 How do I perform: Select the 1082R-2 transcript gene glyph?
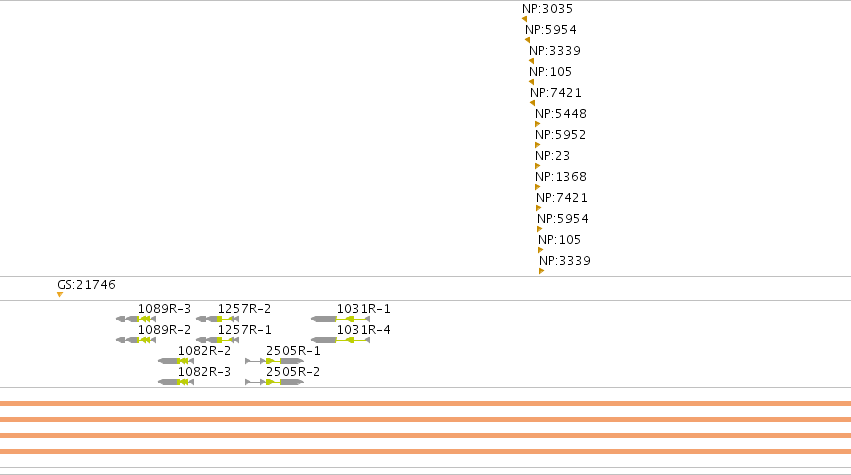176,361
